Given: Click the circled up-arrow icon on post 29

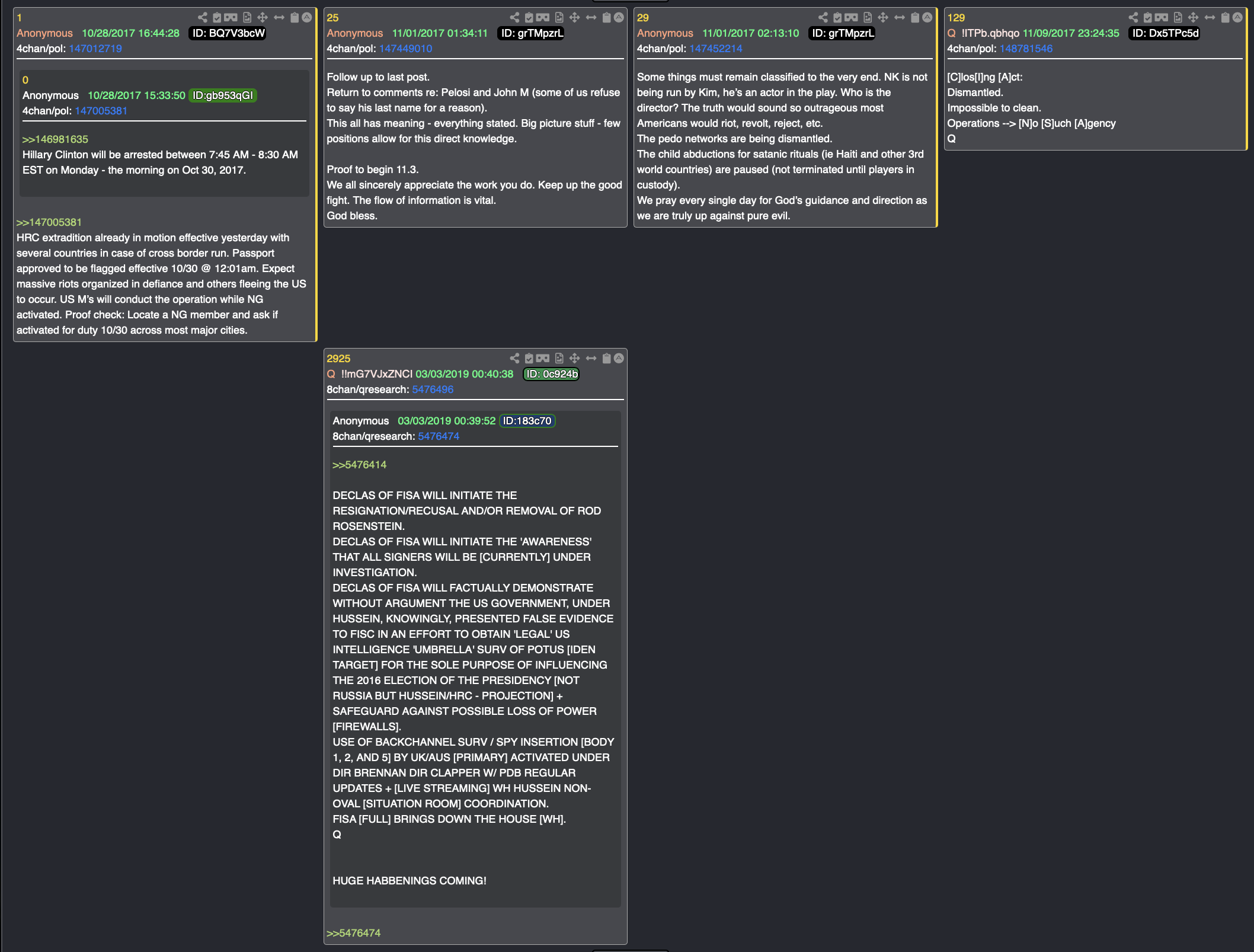Looking at the screenshot, I should click(927, 18).
